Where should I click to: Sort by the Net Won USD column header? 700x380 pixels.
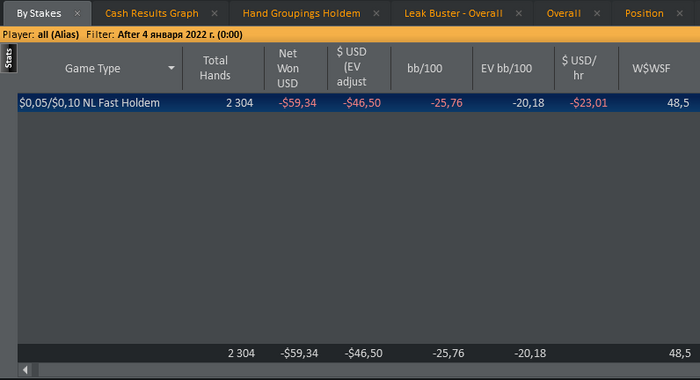click(x=288, y=68)
